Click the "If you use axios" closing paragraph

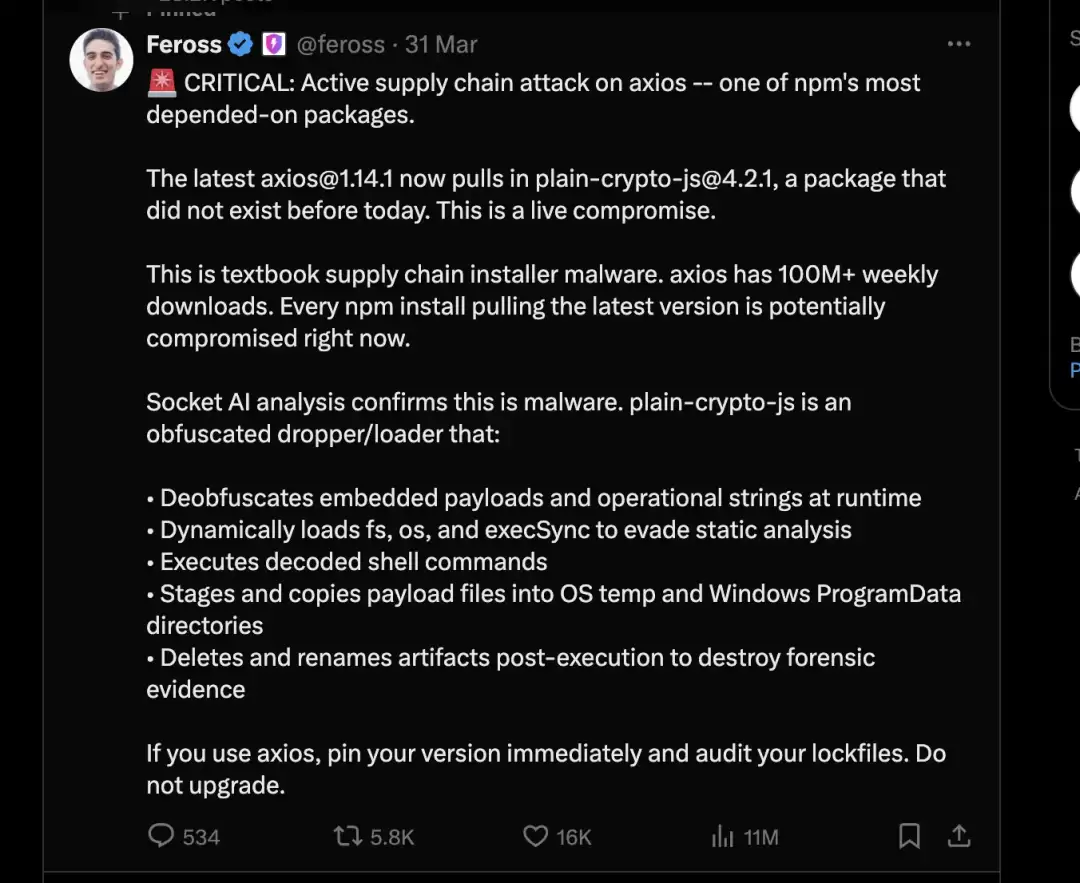coord(545,769)
